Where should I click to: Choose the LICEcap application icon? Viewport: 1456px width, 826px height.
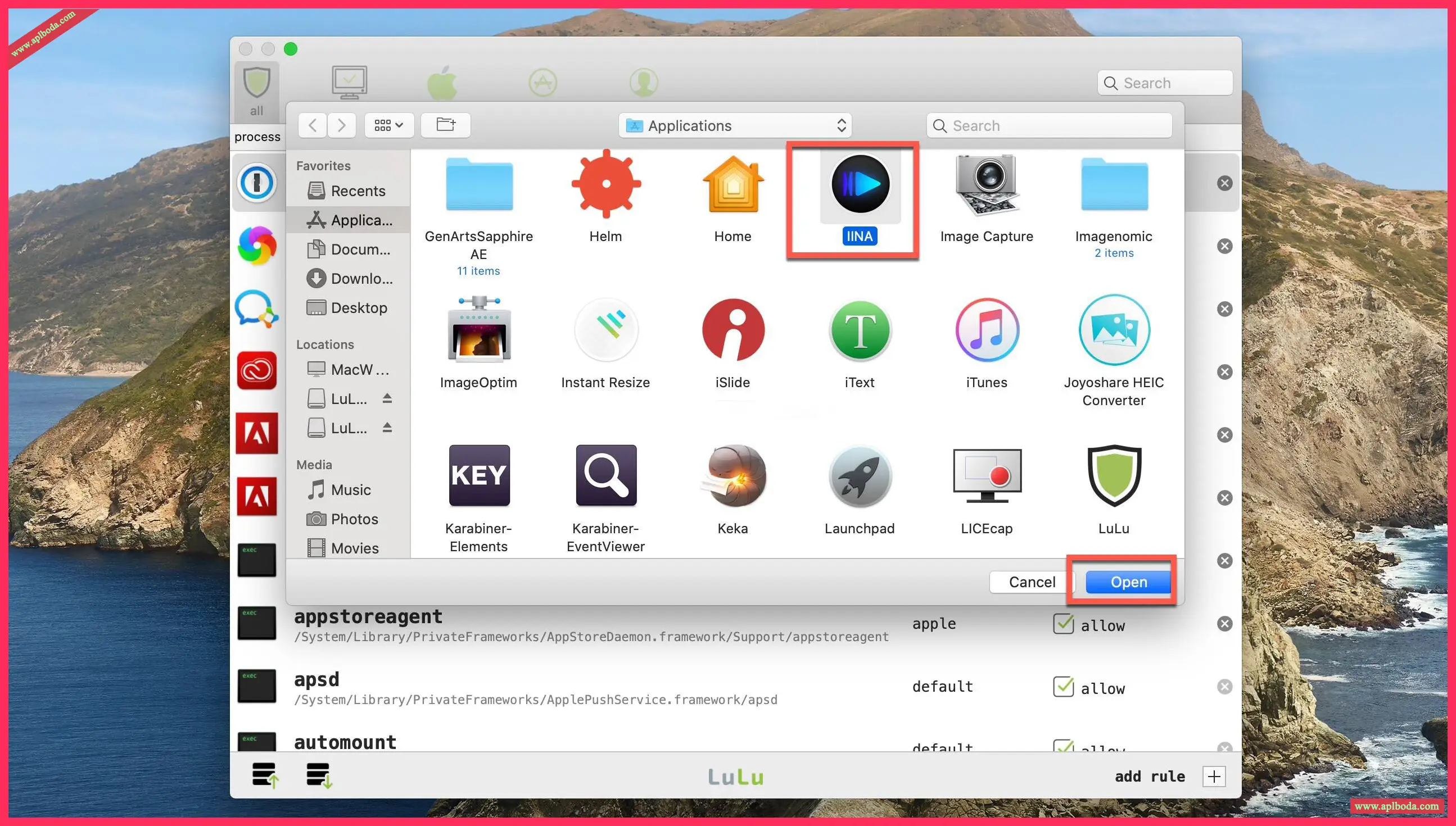pyautogui.click(x=986, y=475)
